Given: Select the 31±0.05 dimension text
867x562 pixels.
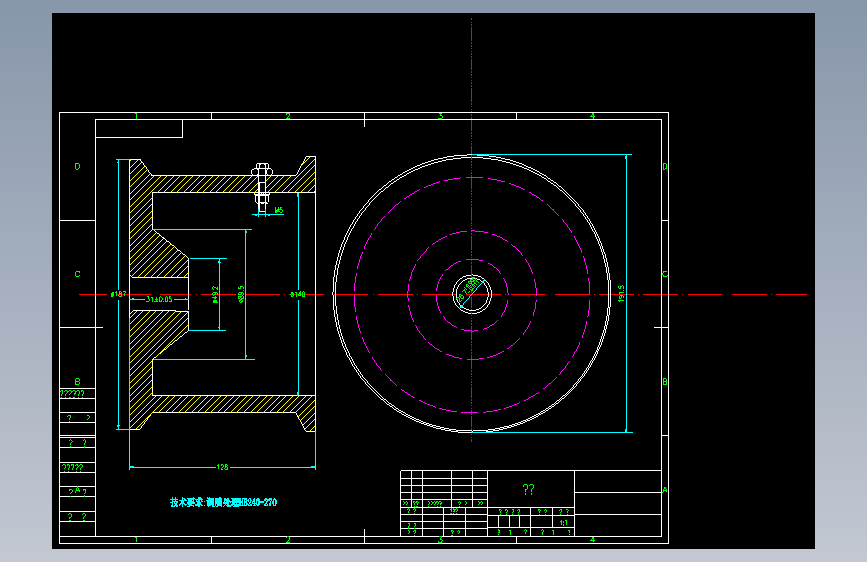Looking at the screenshot, I should (x=159, y=299).
